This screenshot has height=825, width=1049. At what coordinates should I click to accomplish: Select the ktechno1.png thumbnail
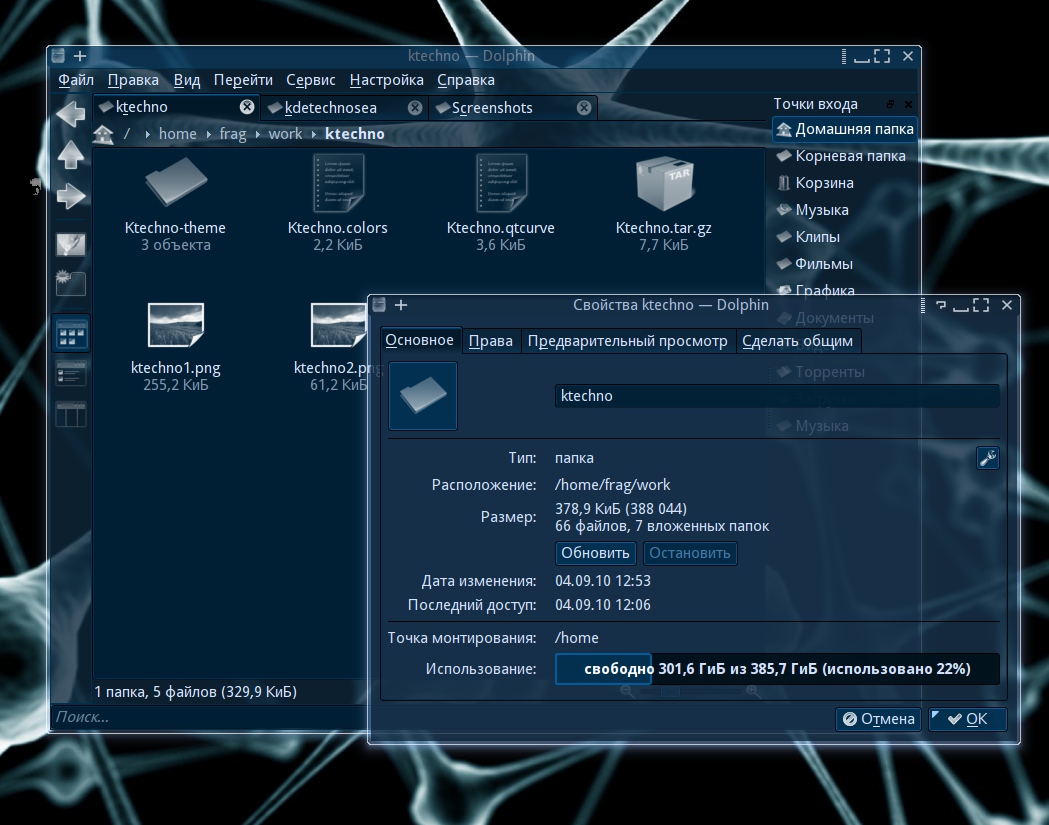(x=175, y=325)
